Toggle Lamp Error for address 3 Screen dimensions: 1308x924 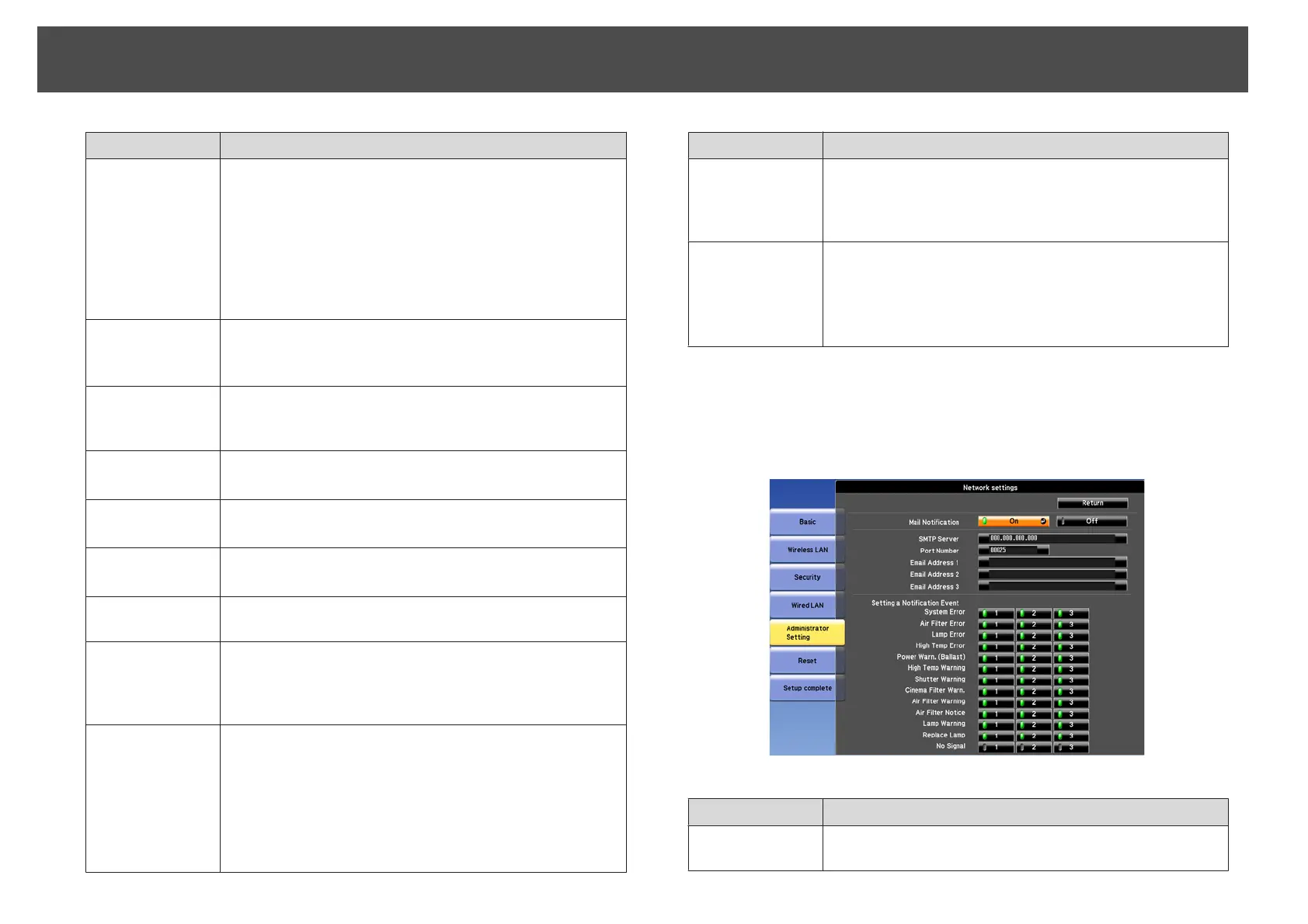(1071, 636)
